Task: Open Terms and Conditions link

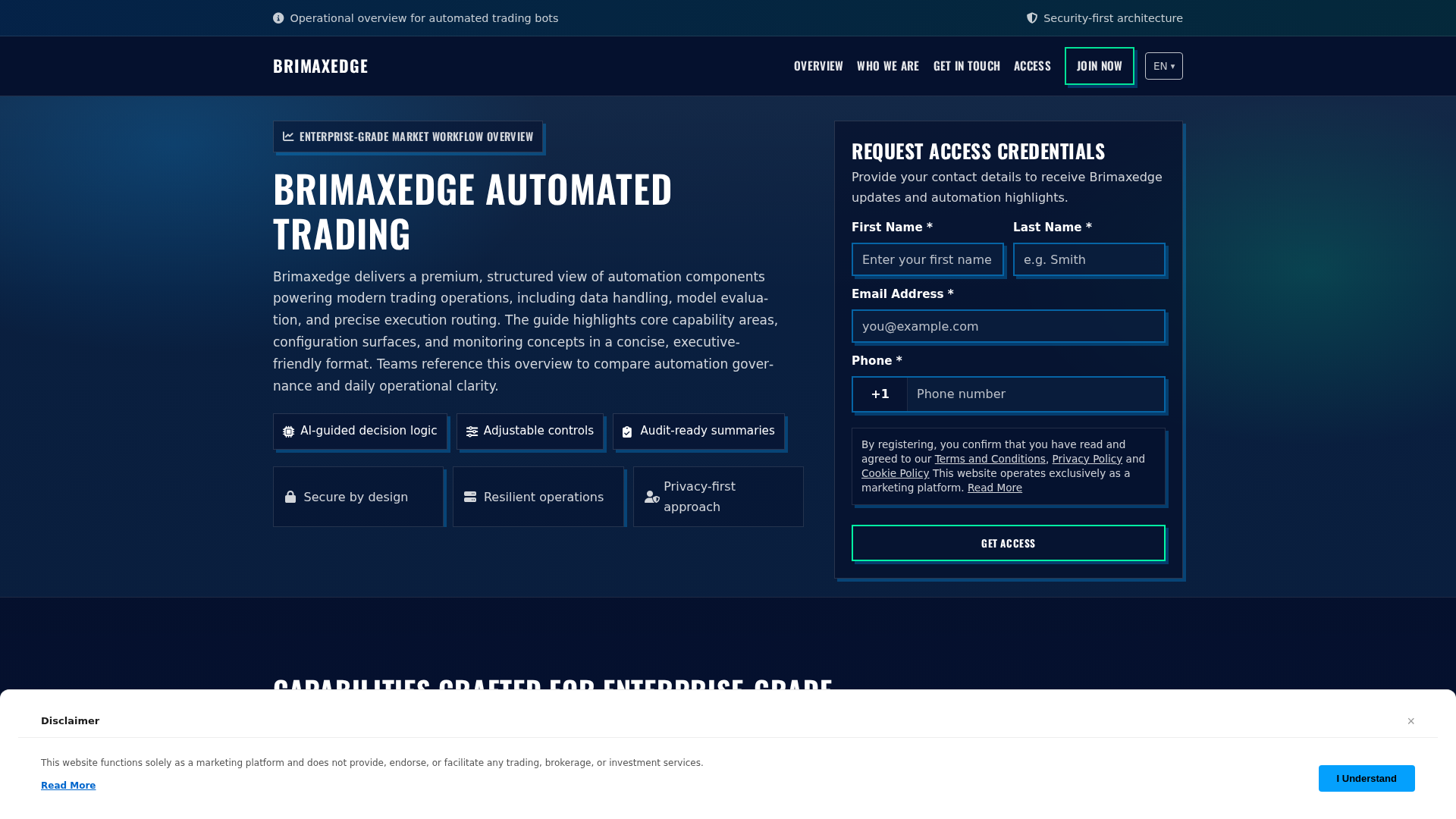Action: coord(990,459)
